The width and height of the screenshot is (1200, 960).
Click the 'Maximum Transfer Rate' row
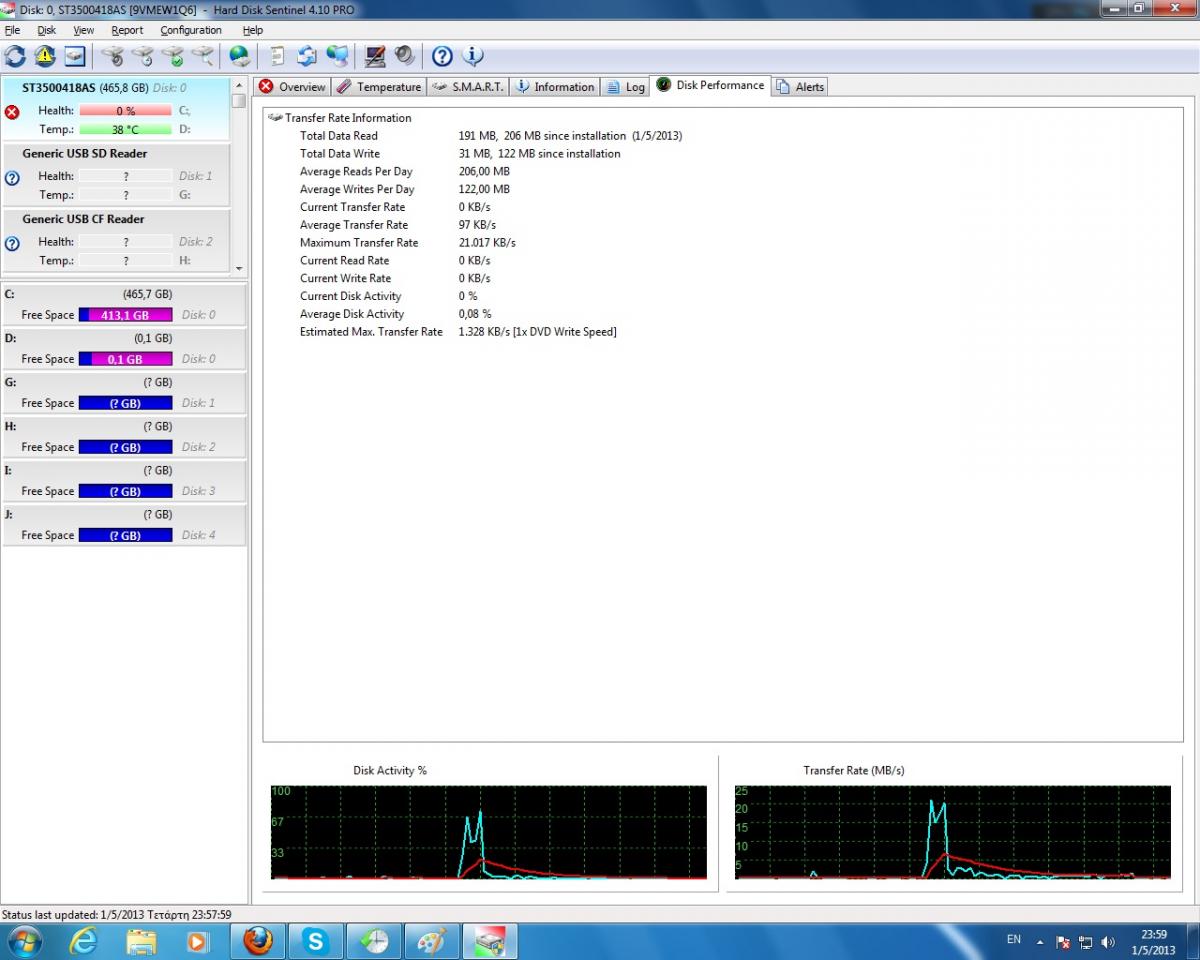(408, 243)
